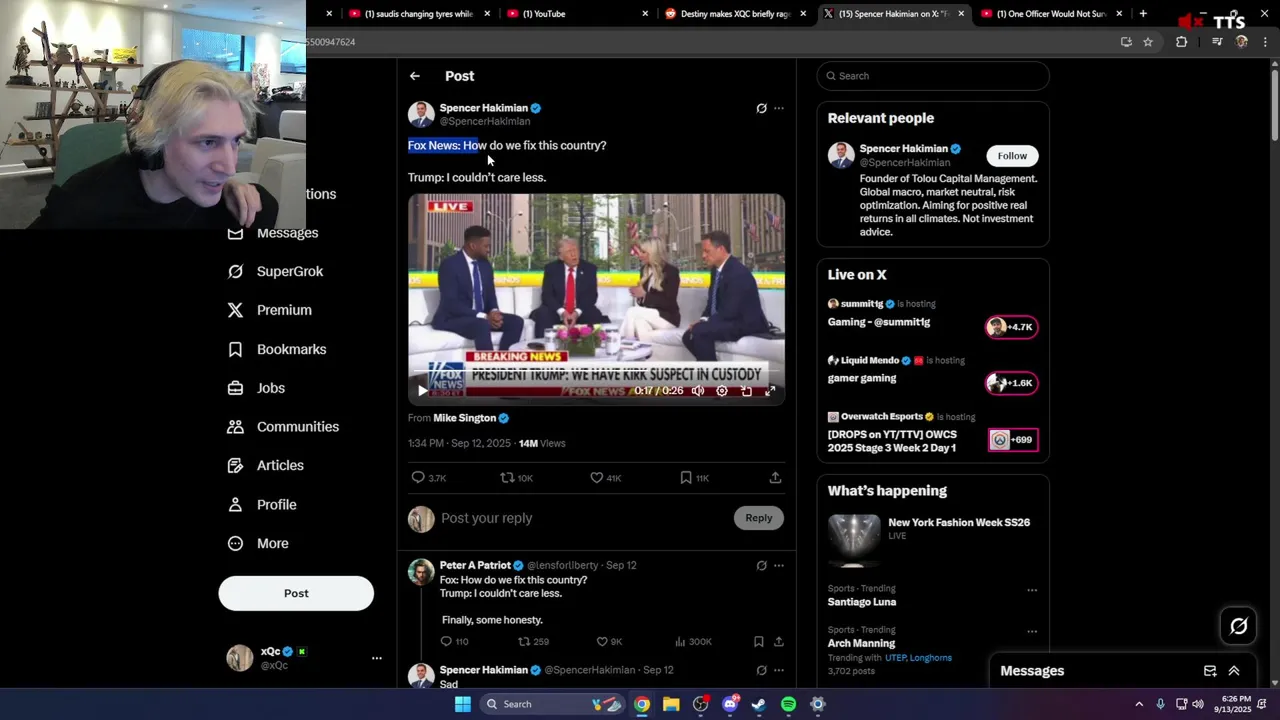This screenshot has height=720, width=1280.
Task: Expand the Messages drawer
Action: pos(1234,671)
